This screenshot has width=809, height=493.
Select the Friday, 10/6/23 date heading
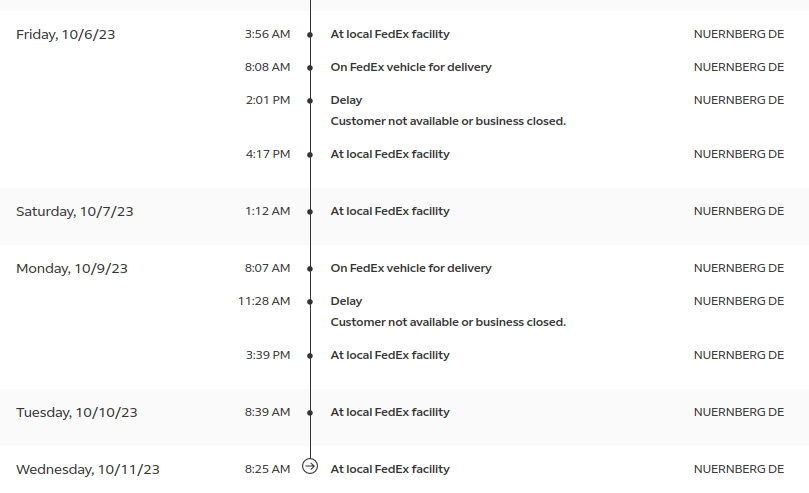66,35
